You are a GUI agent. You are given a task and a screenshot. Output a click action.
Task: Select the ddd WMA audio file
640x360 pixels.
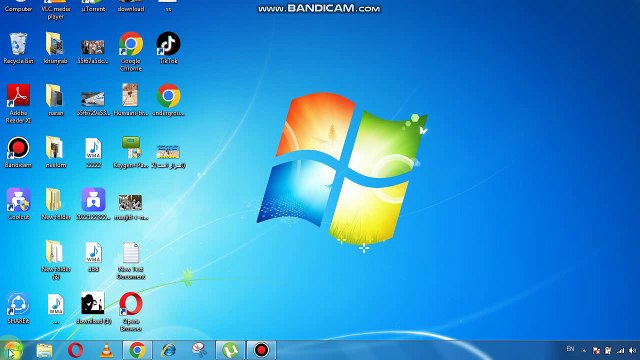pyautogui.click(x=93, y=256)
